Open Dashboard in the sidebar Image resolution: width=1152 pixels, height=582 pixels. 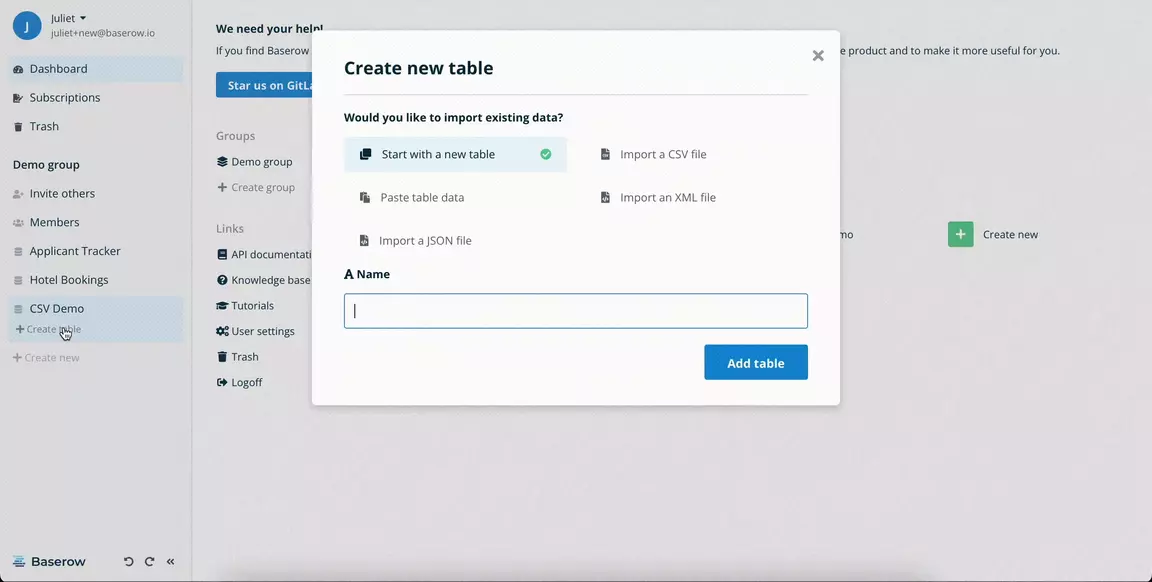[x=58, y=69]
